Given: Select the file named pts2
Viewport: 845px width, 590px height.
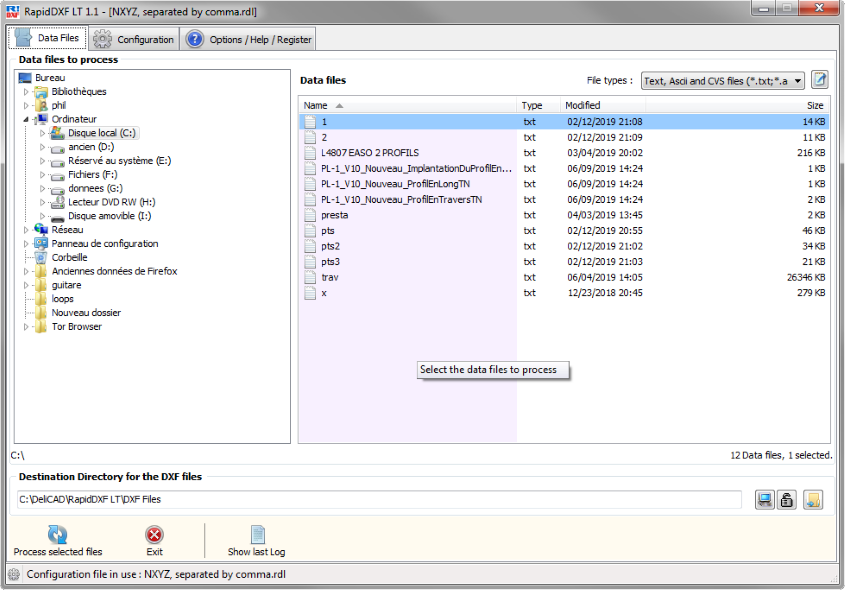Looking at the screenshot, I should click(x=564, y=246).
